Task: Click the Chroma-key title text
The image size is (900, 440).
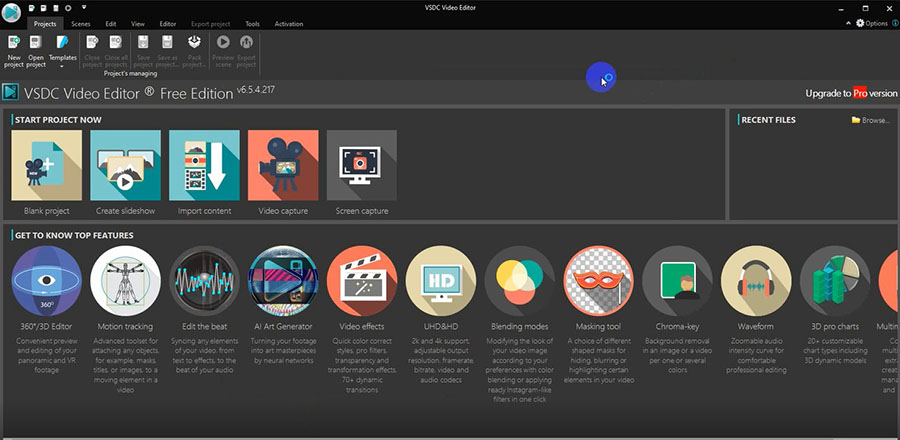Action: [677, 326]
